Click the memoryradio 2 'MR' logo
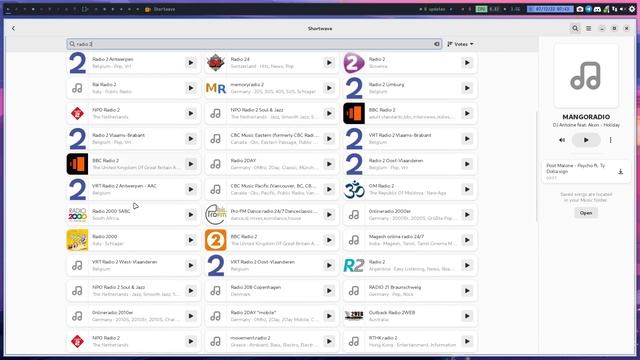 coord(216,88)
